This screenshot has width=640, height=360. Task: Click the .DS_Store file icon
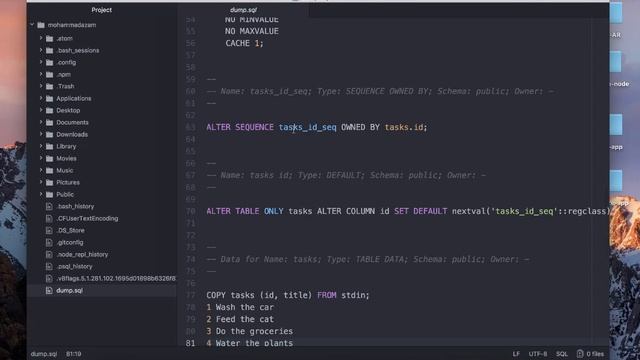click(49, 230)
